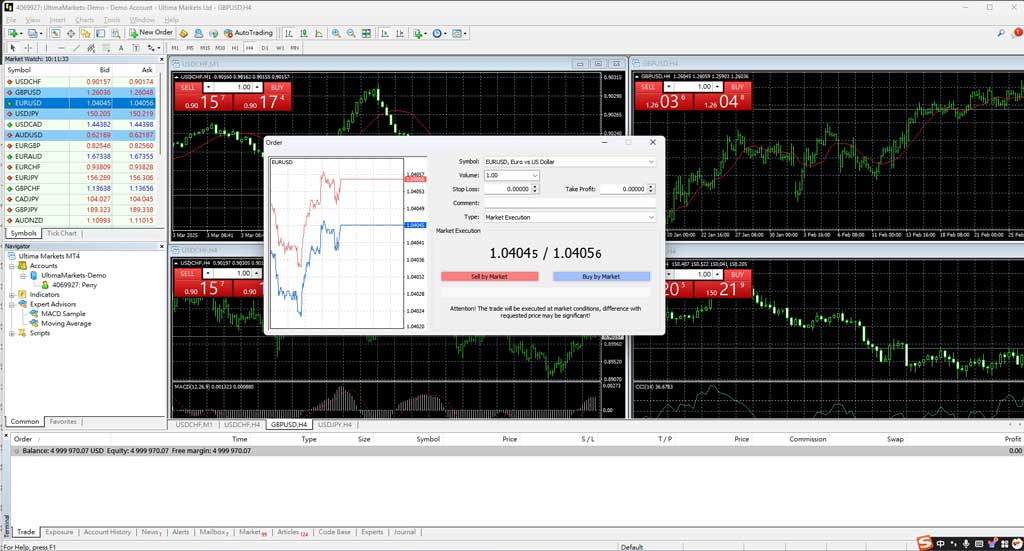Click the Sell by Market button
The width and height of the screenshot is (1024, 551).
tap(489, 276)
